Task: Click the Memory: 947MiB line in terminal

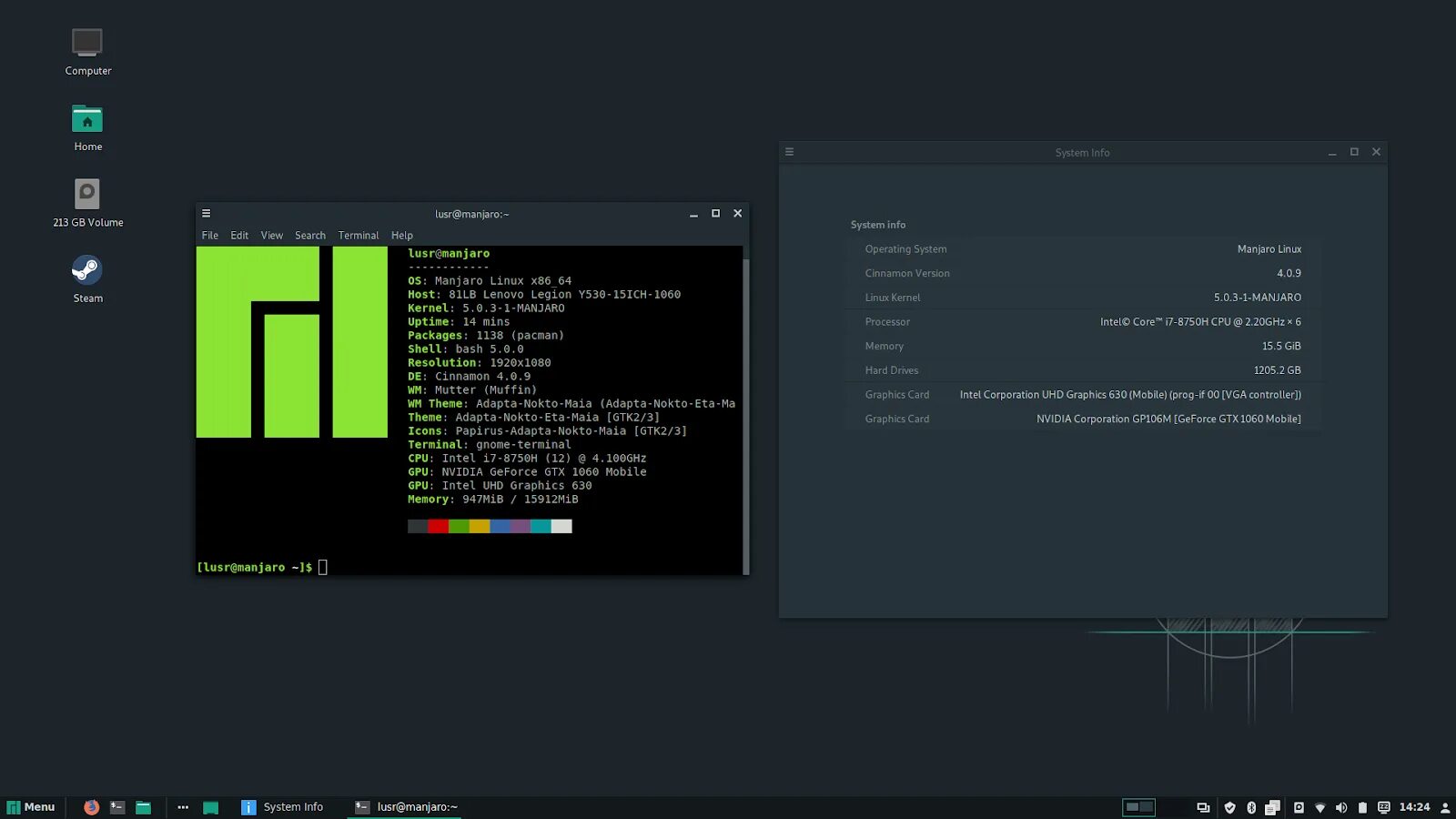Action: pos(493,500)
